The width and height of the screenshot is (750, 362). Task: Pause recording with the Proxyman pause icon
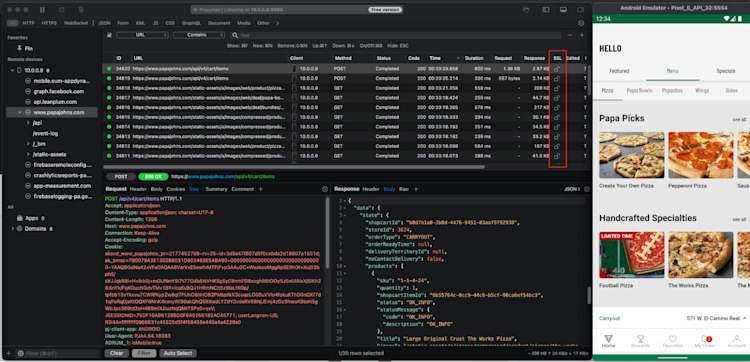42,10
